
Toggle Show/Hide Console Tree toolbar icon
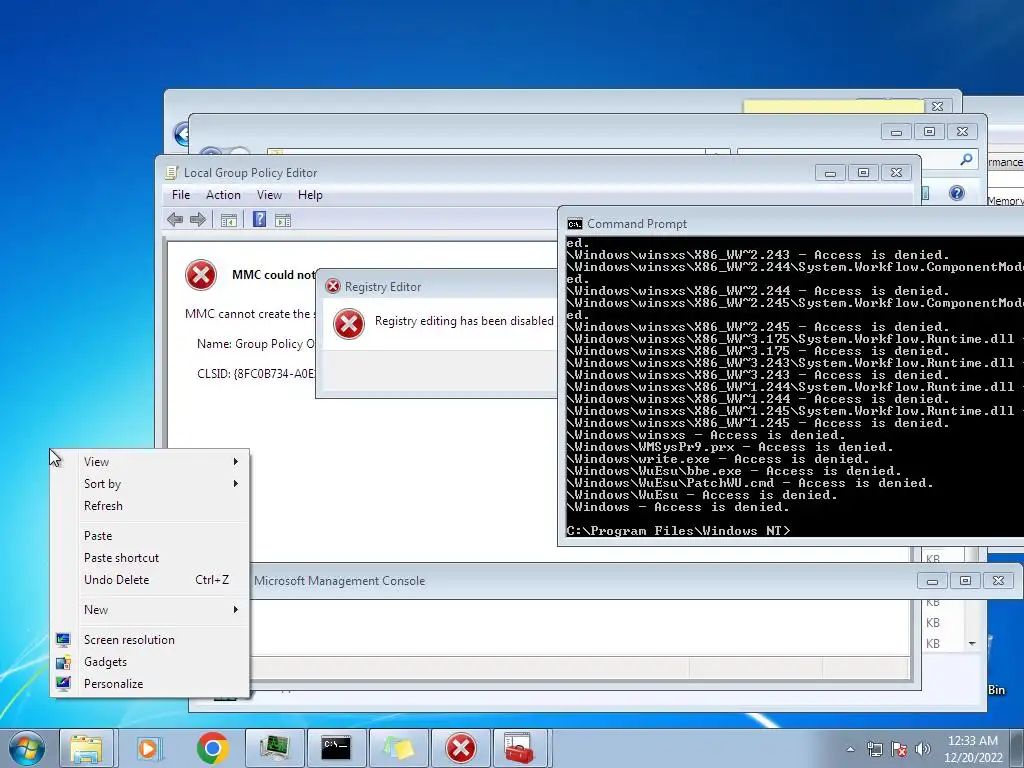(229, 220)
